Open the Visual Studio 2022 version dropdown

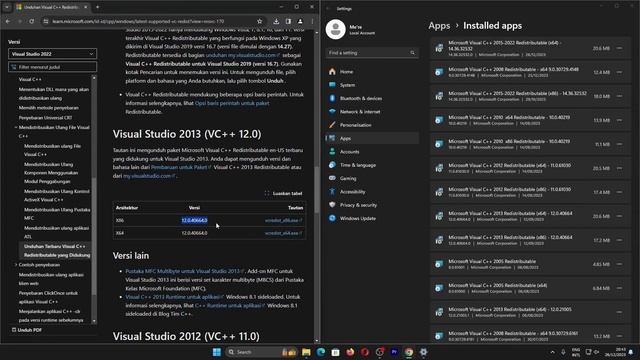click(52, 54)
